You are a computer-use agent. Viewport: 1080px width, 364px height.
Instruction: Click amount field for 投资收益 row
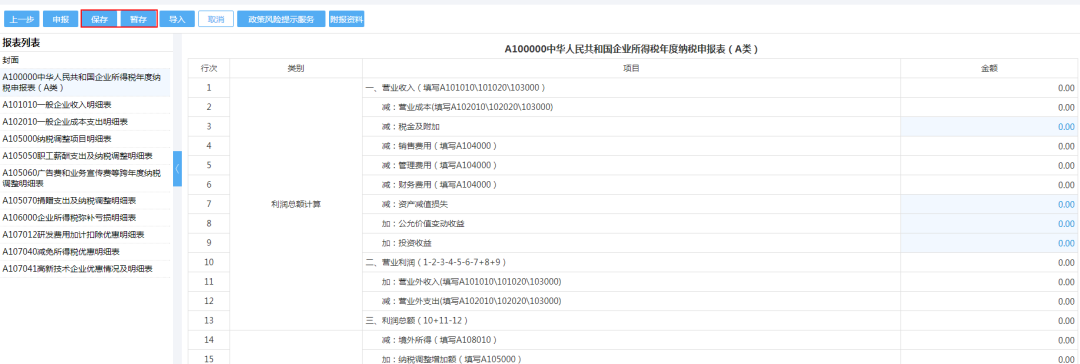pos(990,243)
